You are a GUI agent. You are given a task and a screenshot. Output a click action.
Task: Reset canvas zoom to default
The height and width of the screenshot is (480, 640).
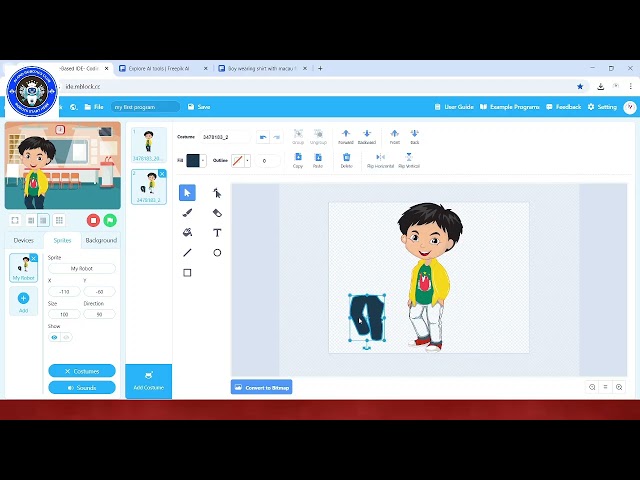pyautogui.click(x=605, y=387)
